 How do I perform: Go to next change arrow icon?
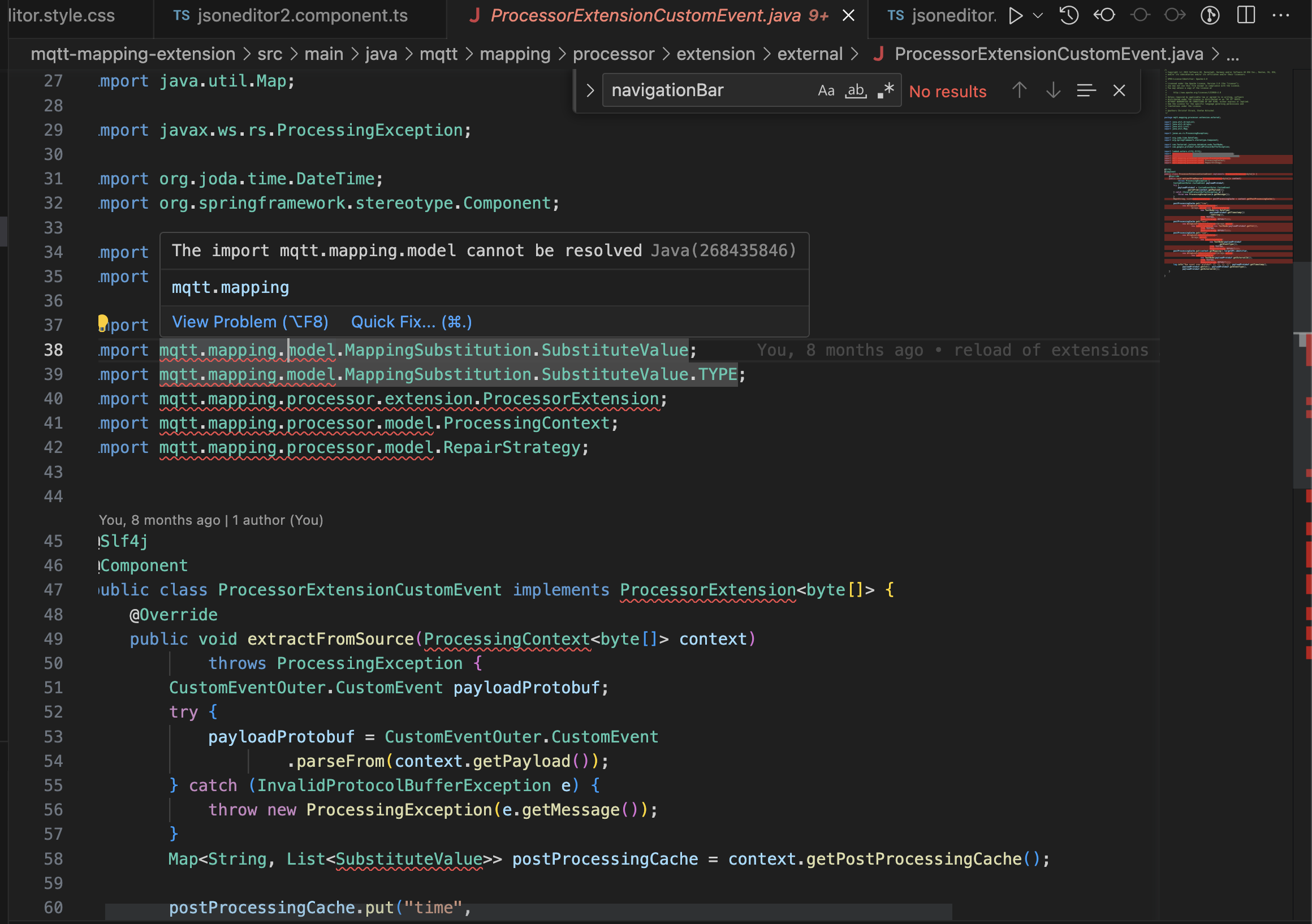click(x=1175, y=15)
